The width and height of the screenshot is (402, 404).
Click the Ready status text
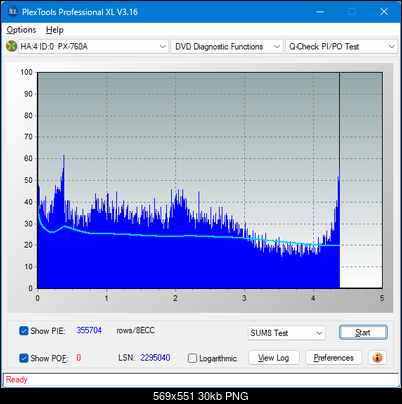click(17, 379)
